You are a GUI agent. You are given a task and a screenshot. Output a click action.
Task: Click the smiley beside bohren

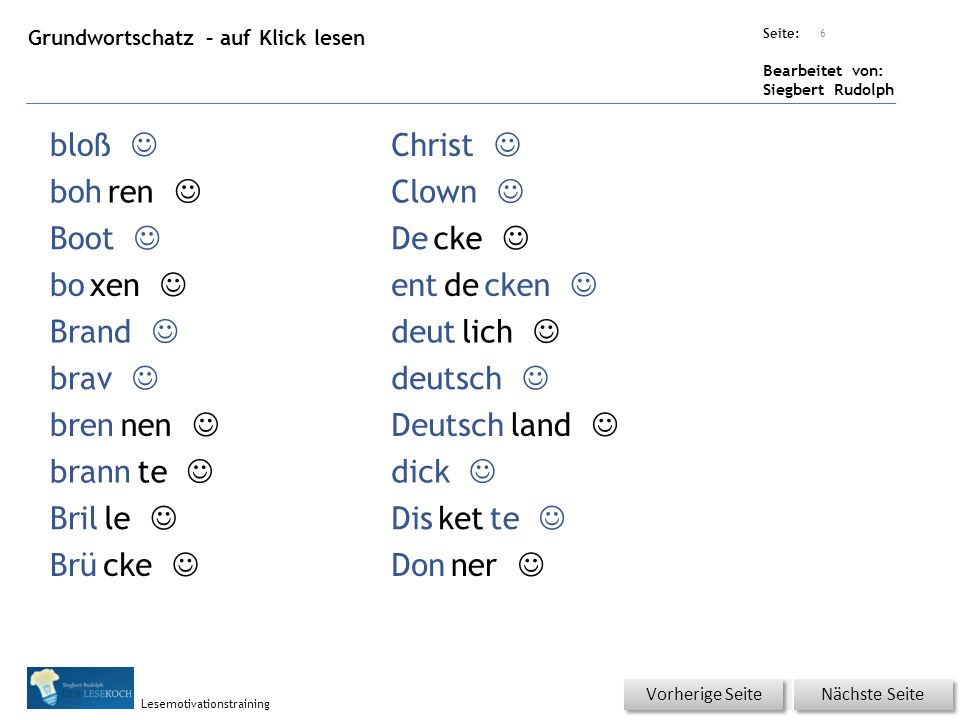click(188, 192)
